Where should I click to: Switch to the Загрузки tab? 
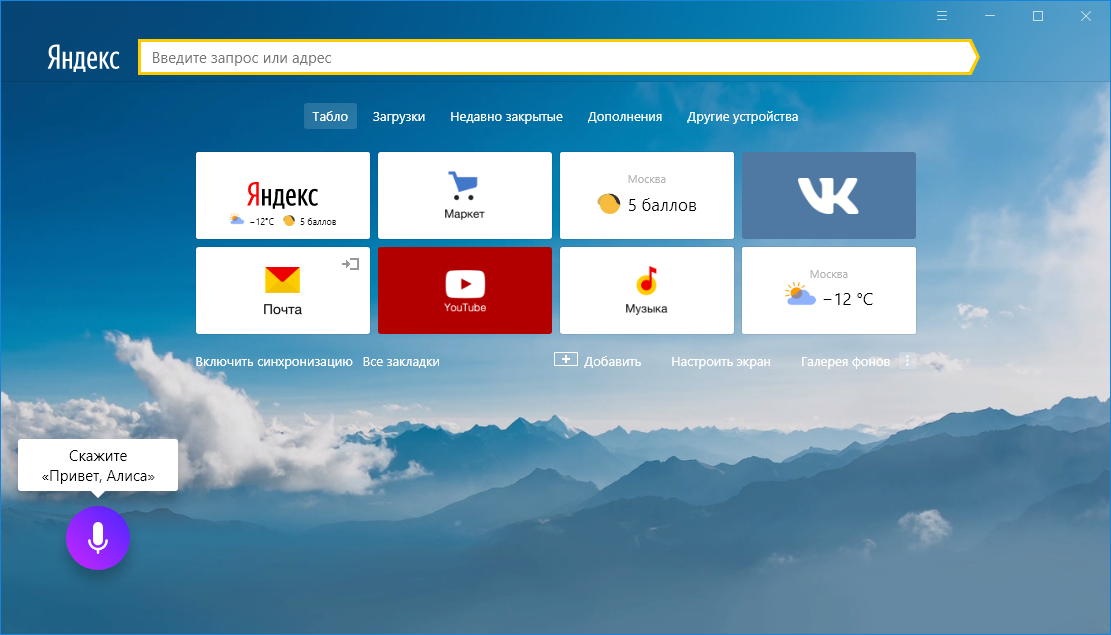click(399, 116)
